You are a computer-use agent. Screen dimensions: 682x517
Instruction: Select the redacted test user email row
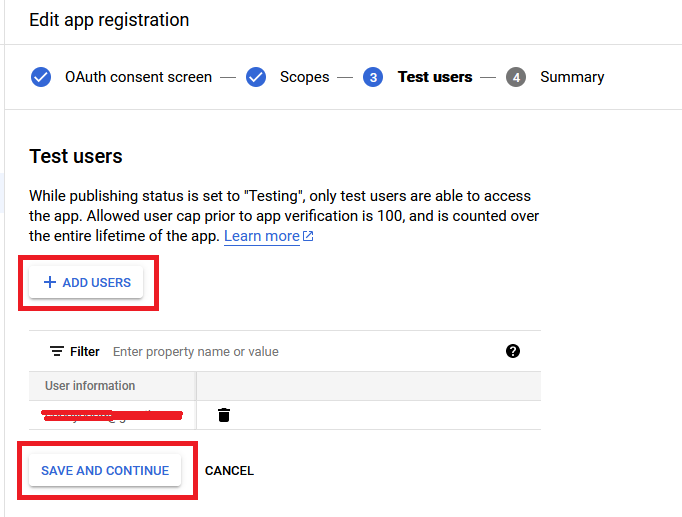coord(112,415)
